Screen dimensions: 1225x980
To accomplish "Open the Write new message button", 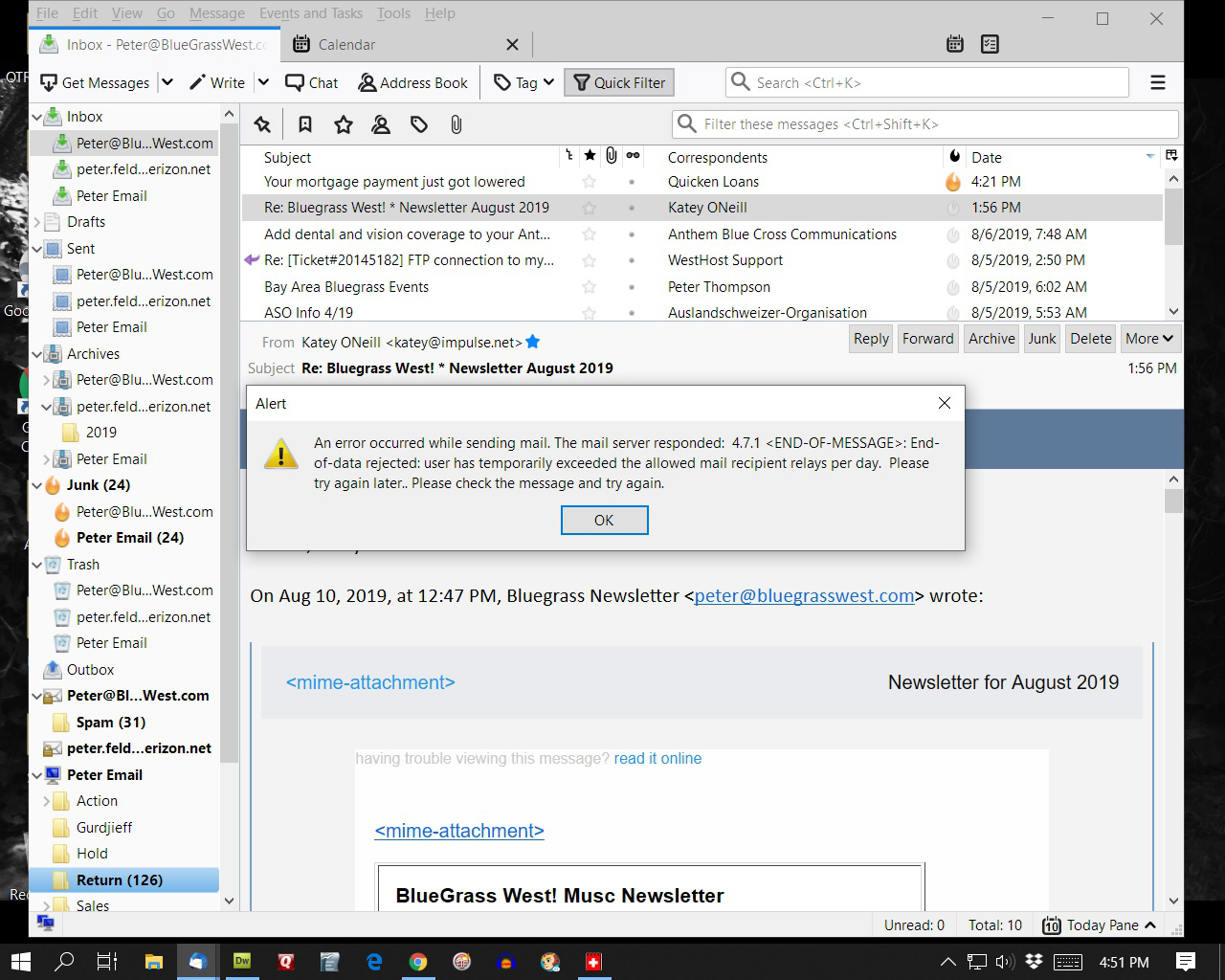I will [217, 82].
